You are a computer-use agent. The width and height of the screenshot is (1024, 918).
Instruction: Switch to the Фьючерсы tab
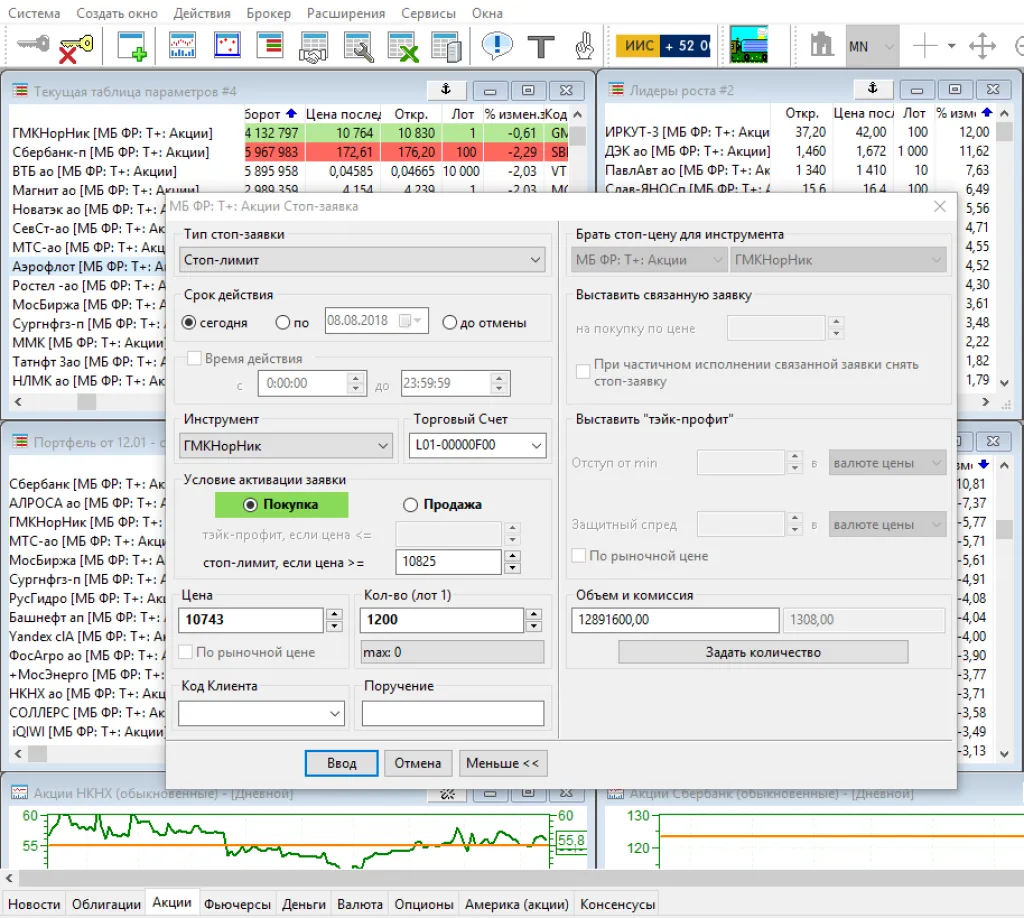(x=237, y=904)
